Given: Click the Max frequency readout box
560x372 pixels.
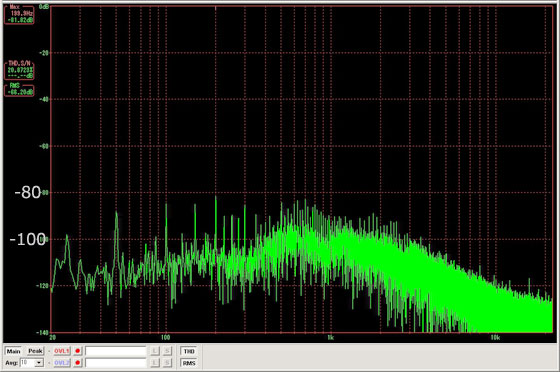Looking at the screenshot, I should pos(19,14).
